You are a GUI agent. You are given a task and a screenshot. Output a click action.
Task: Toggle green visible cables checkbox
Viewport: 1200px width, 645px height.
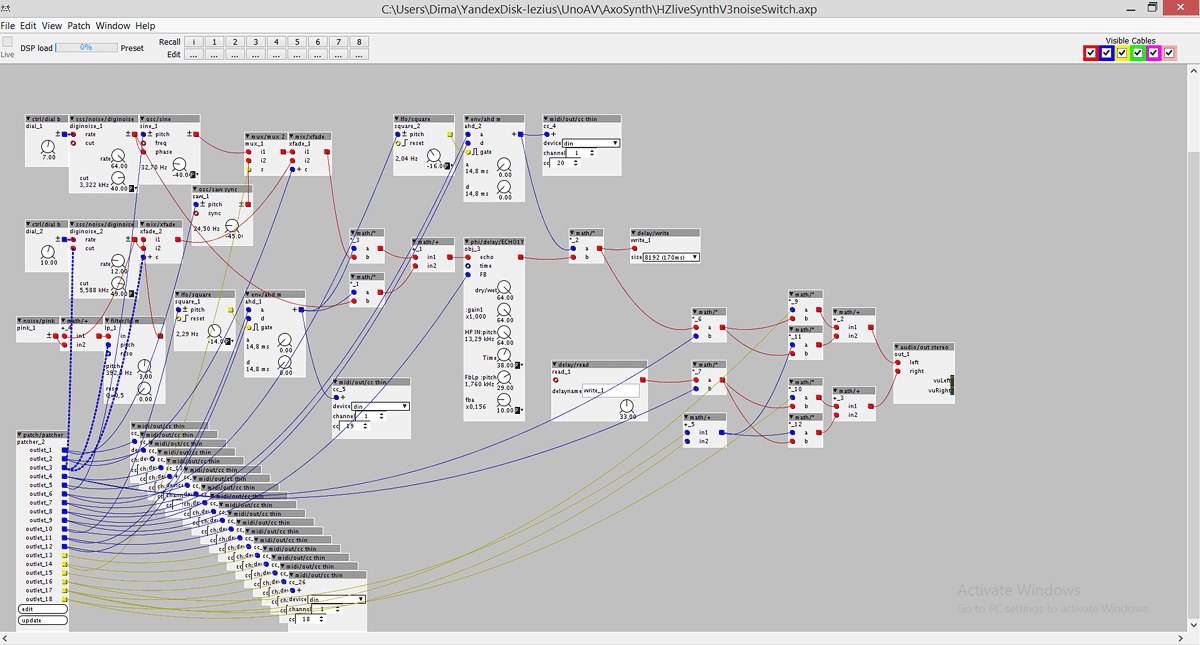[x=1138, y=52]
